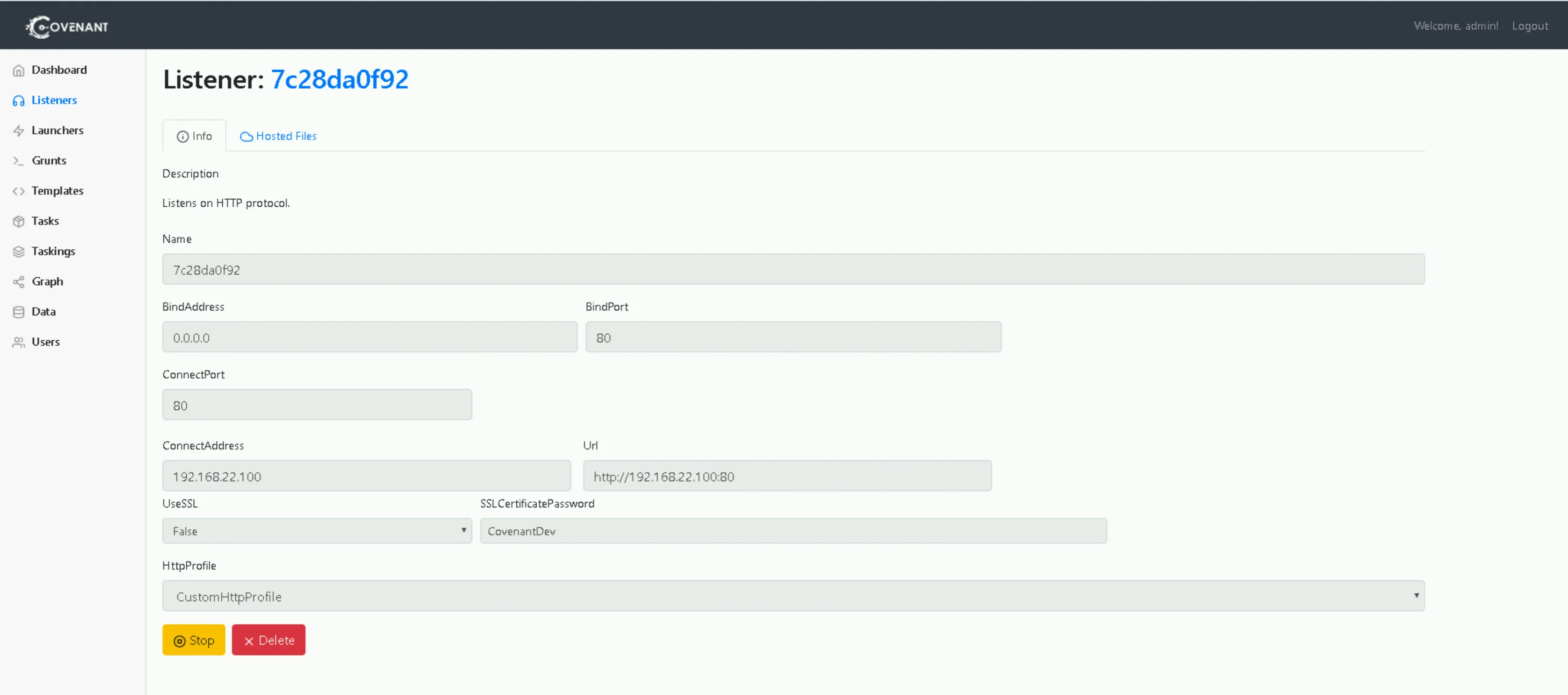Navigate to Grunts

pos(49,161)
